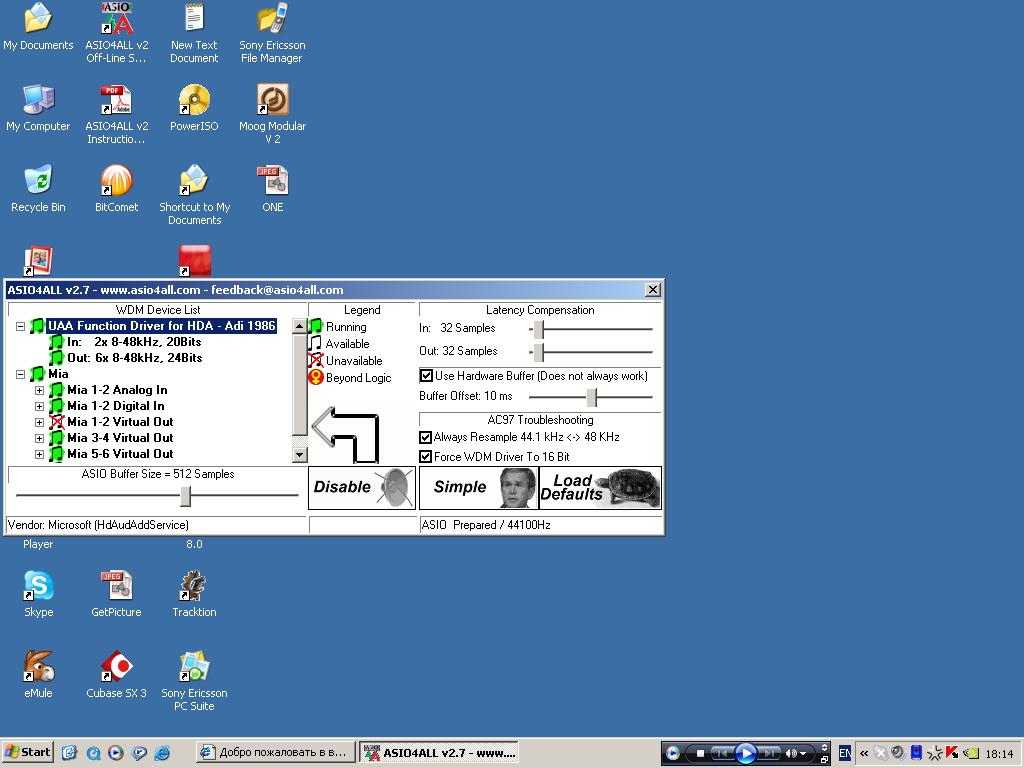Click the taskbar clock showing 18:14

(x=999, y=754)
